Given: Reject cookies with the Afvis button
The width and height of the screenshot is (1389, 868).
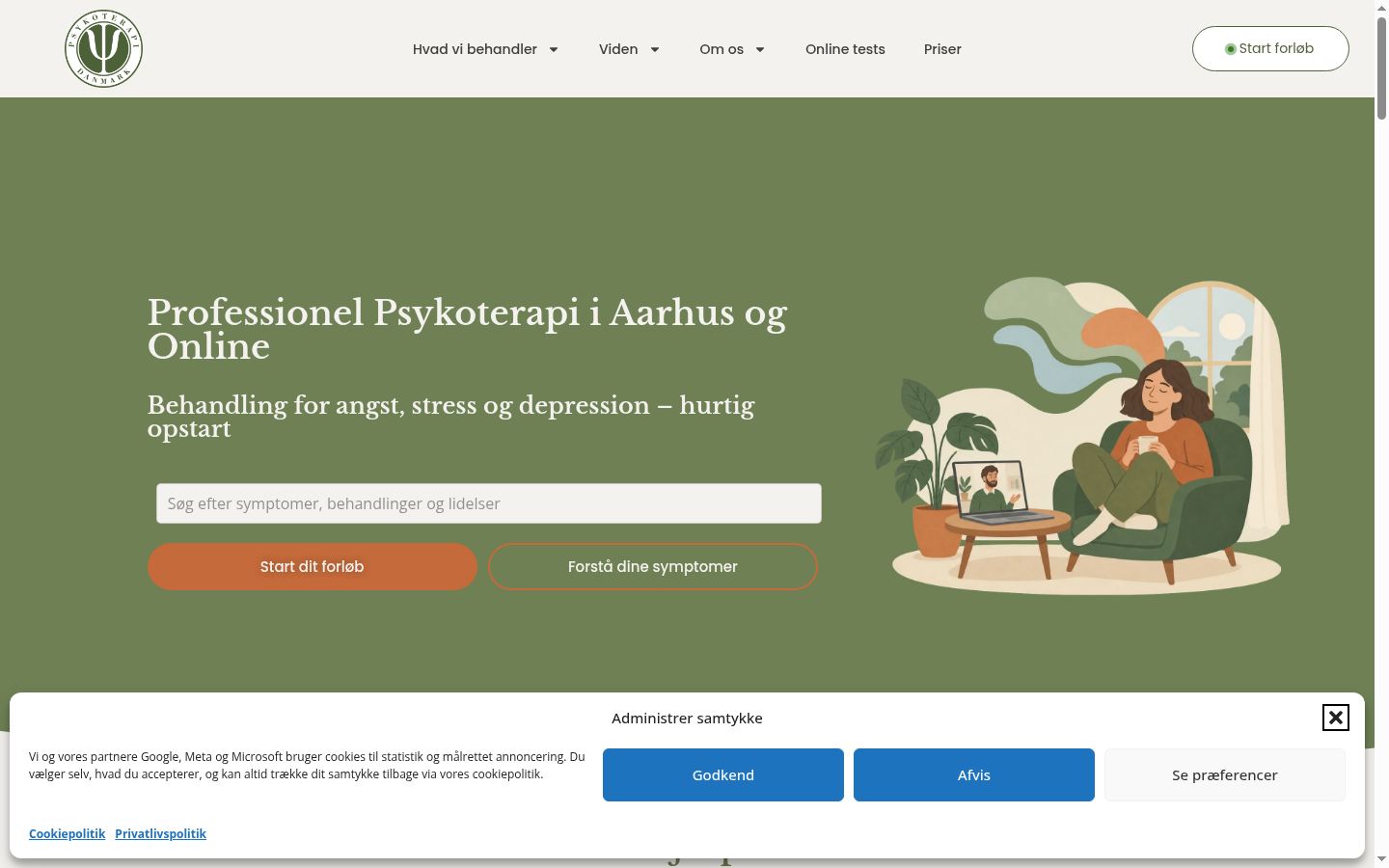Looking at the screenshot, I should click(x=974, y=774).
